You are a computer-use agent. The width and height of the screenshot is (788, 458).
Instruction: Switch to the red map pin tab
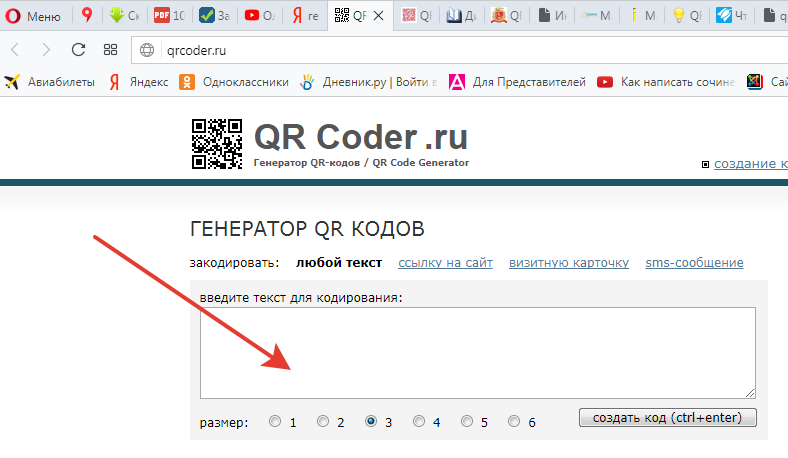click(x=87, y=16)
